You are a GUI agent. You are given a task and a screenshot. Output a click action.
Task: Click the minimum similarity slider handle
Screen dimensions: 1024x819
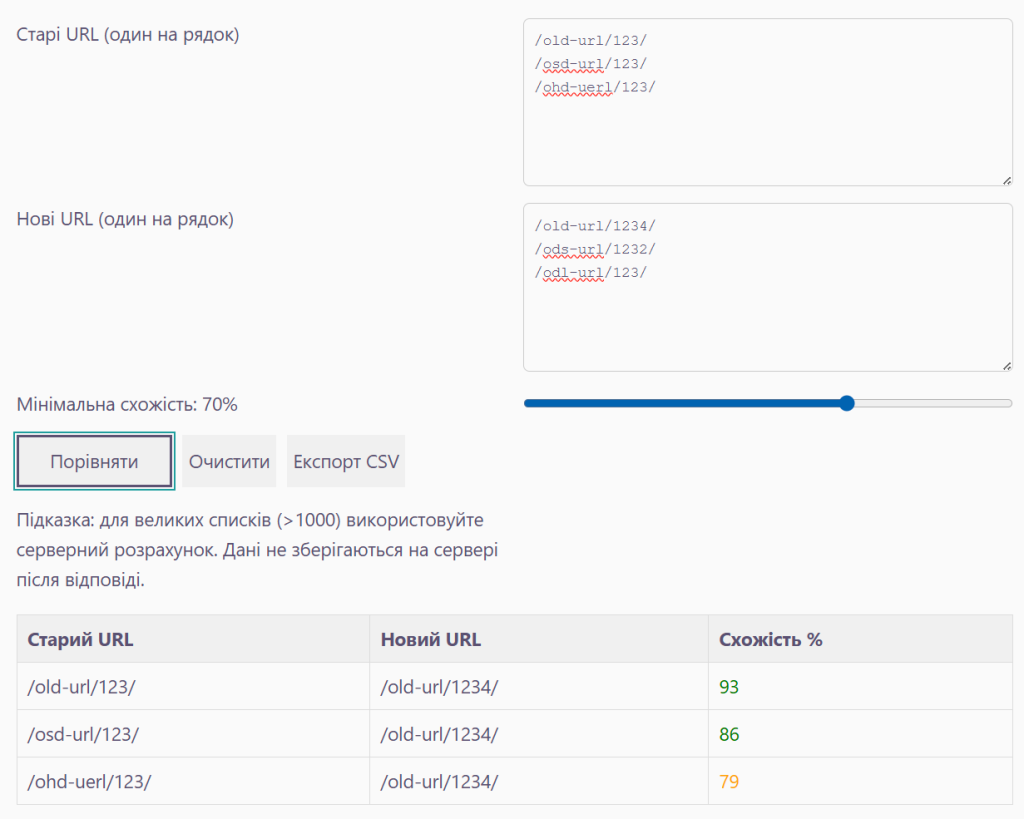847,403
